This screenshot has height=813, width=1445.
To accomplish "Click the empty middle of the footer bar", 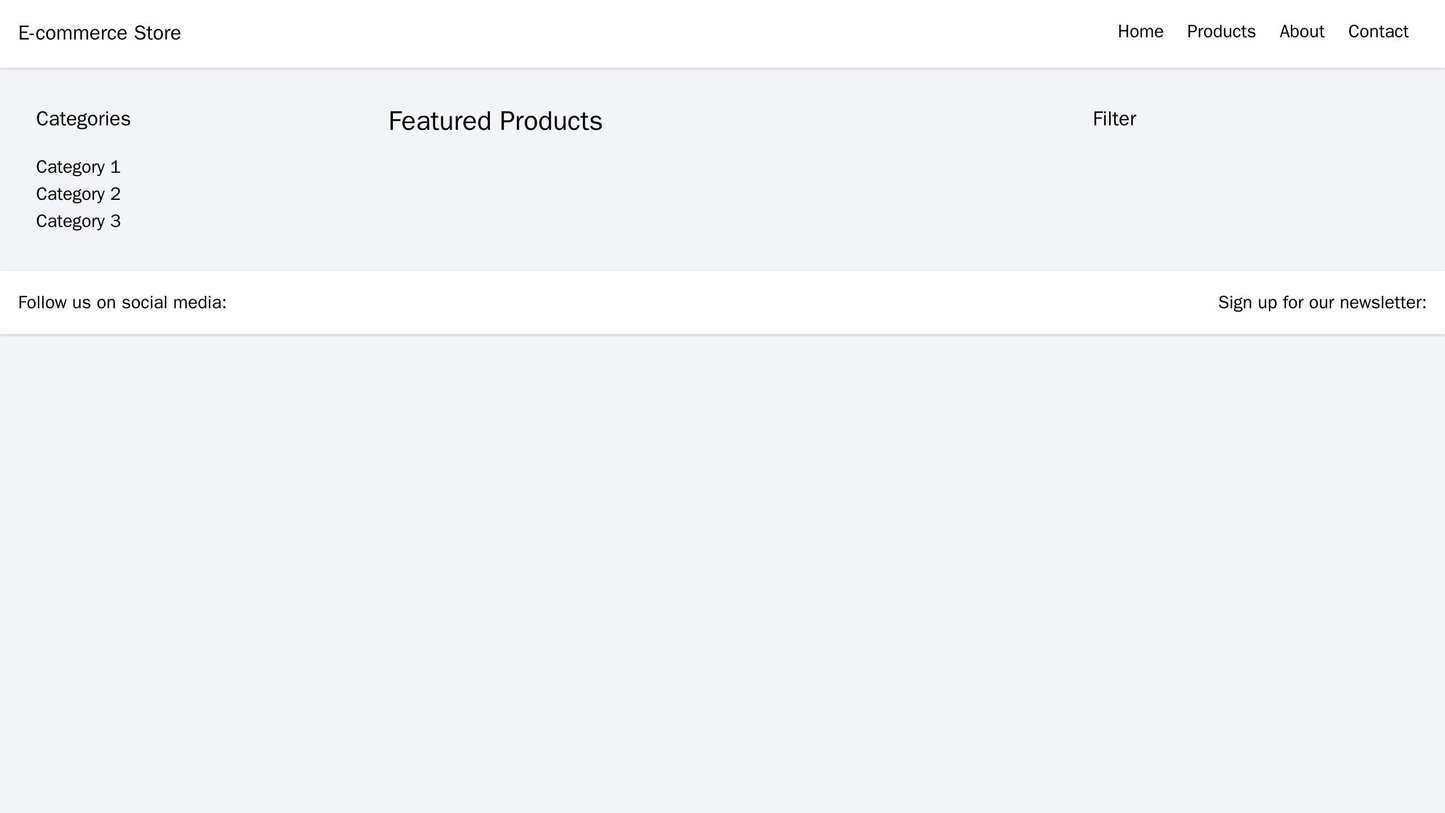I will (x=720, y=302).
